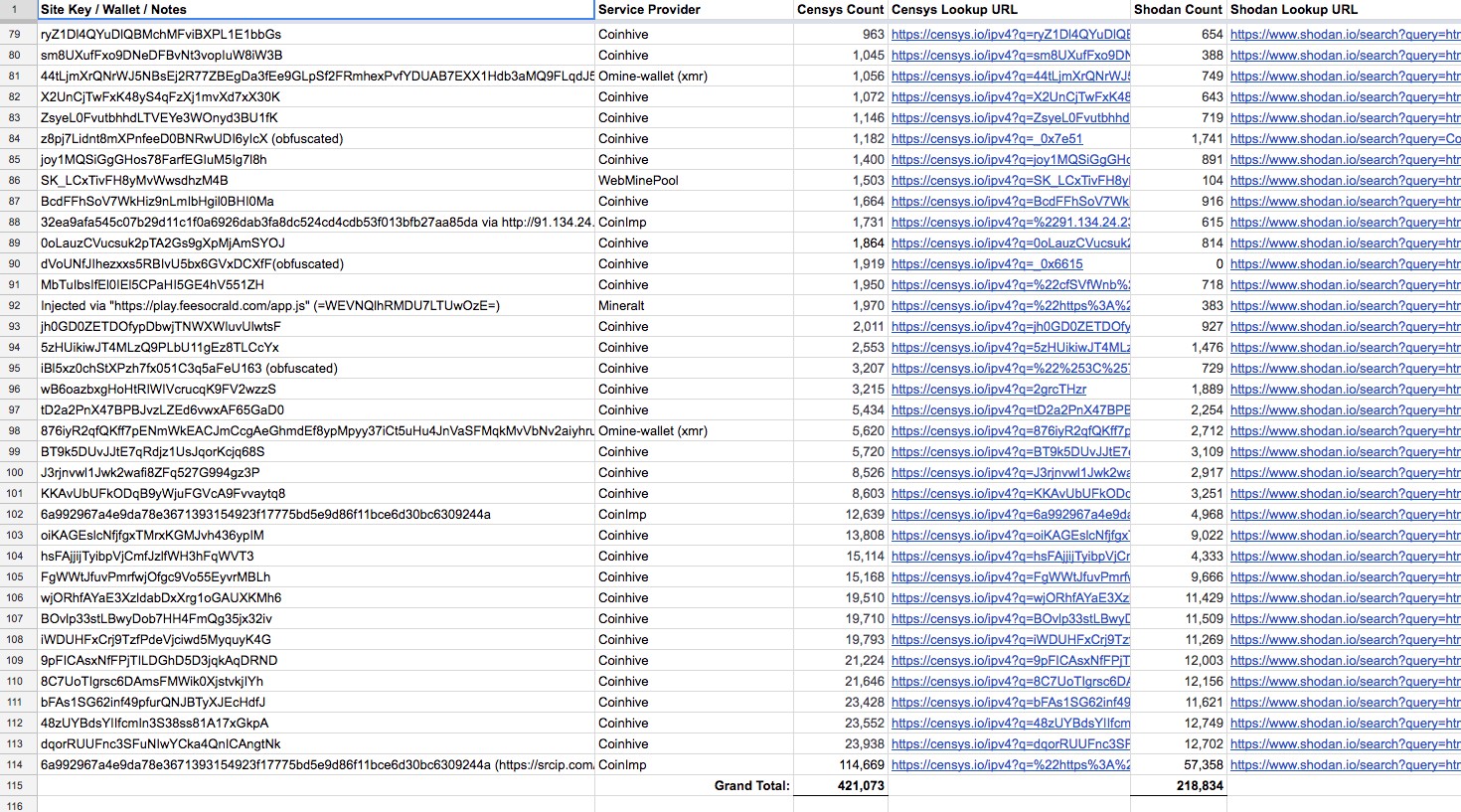Open Censys link for 6a992967a4e9da in row 102
1461x812 pixels.
[1011, 514]
